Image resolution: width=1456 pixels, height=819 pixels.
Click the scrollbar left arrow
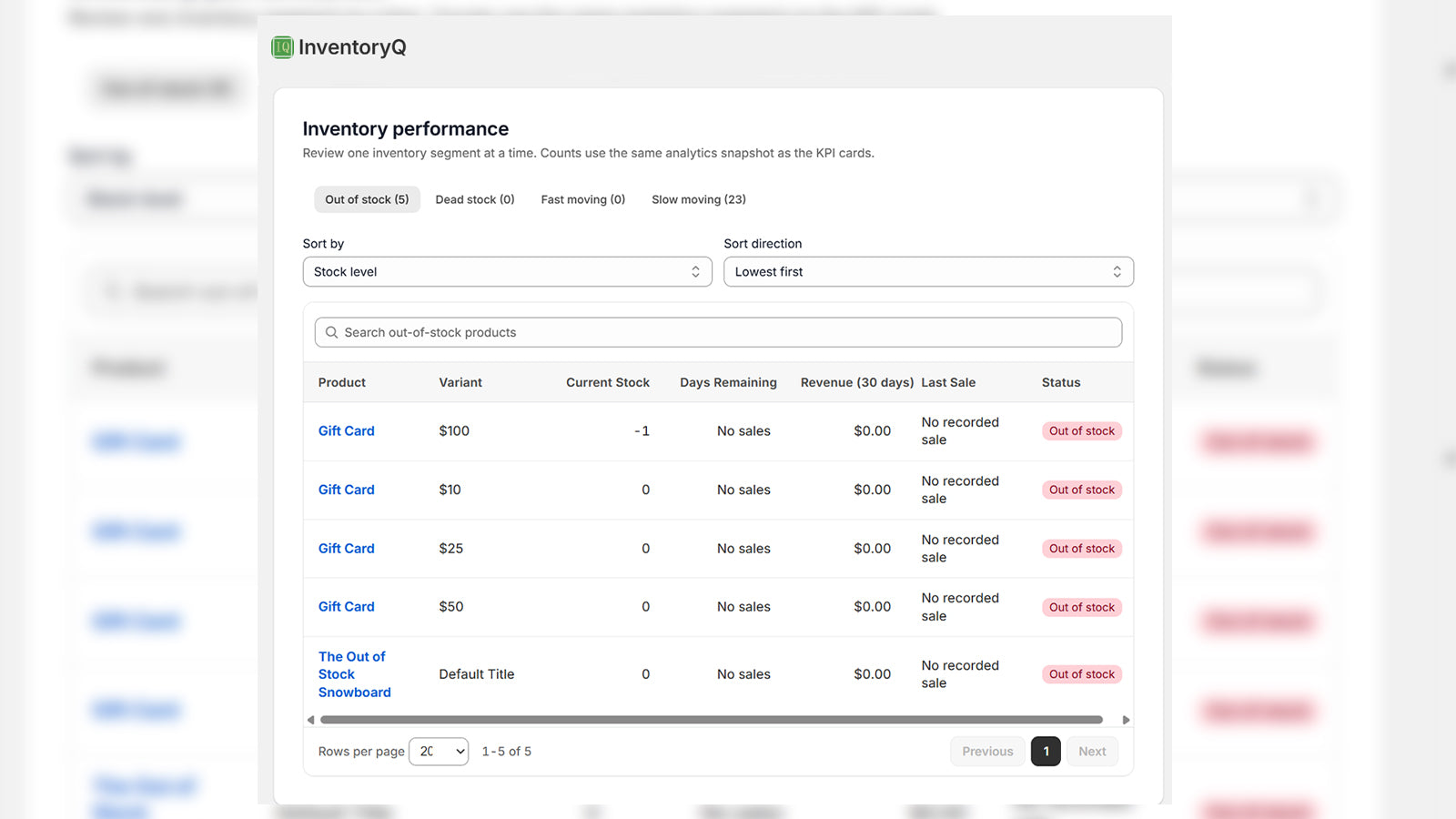click(x=310, y=720)
